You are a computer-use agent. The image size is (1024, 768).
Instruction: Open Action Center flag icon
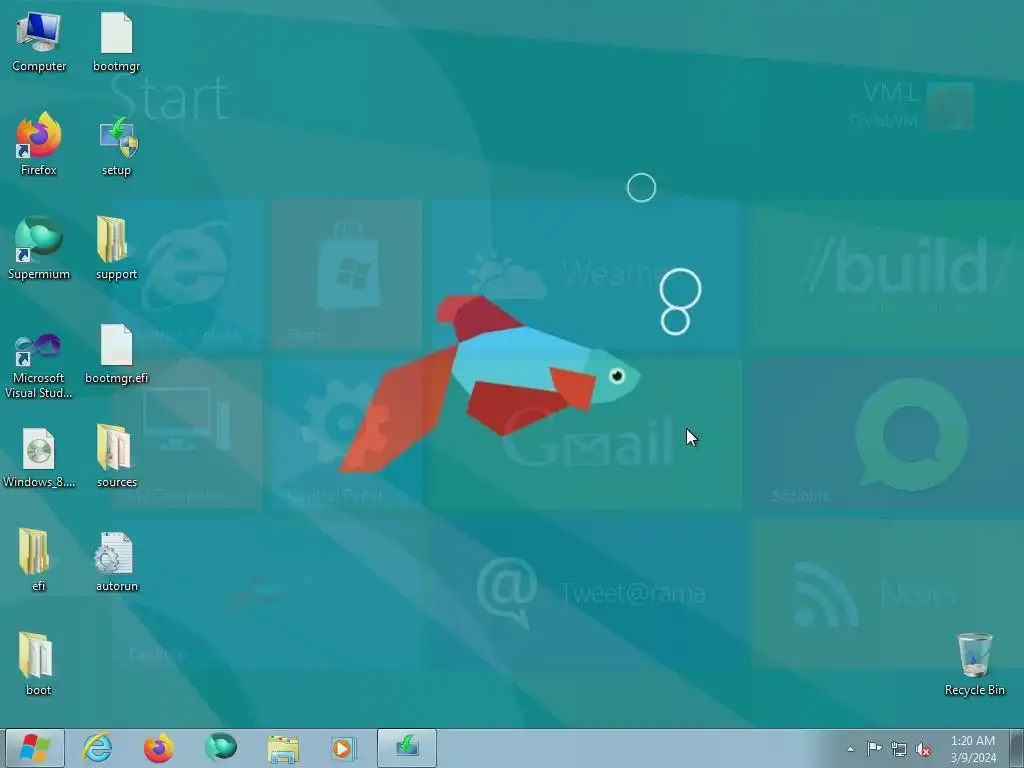tap(874, 749)
